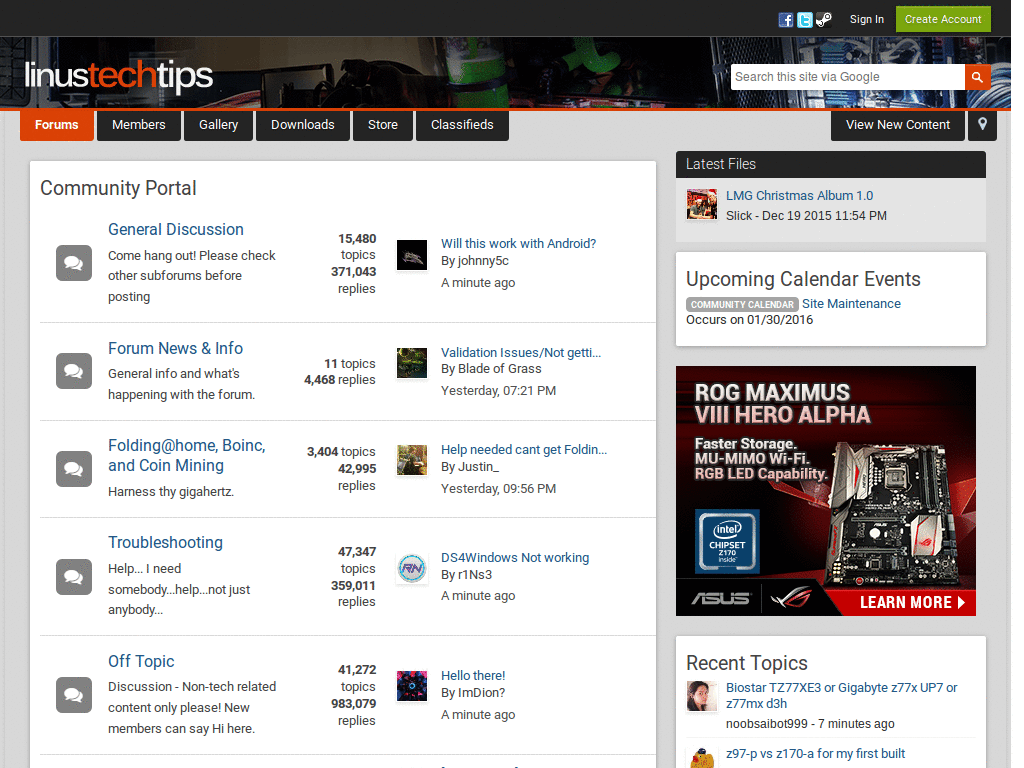Click the location pin icon in navigation
Viewport: 1024px width, 768px height.
(982, 125)
